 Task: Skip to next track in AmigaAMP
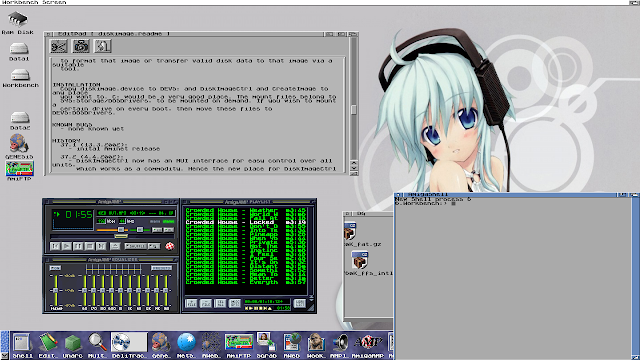(101, 246)
